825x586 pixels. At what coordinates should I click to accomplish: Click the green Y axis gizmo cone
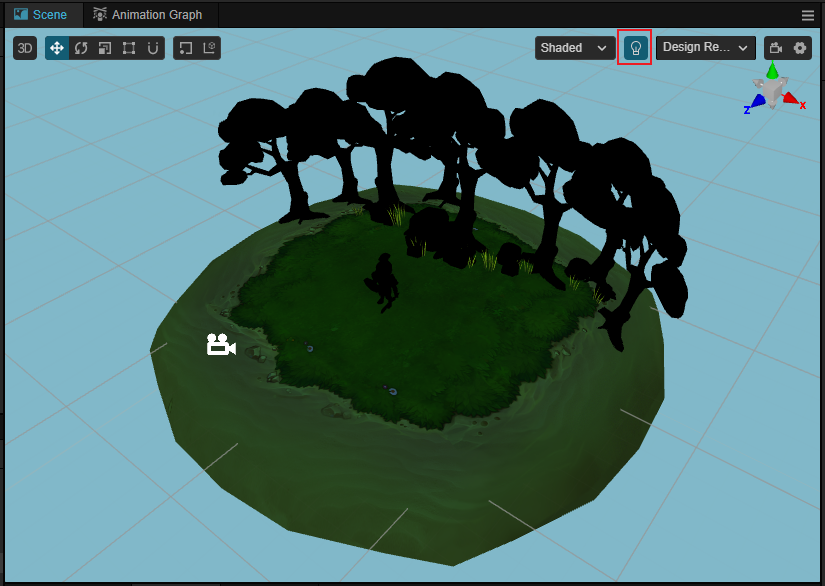pyautogui.click(x=772, y=70)
